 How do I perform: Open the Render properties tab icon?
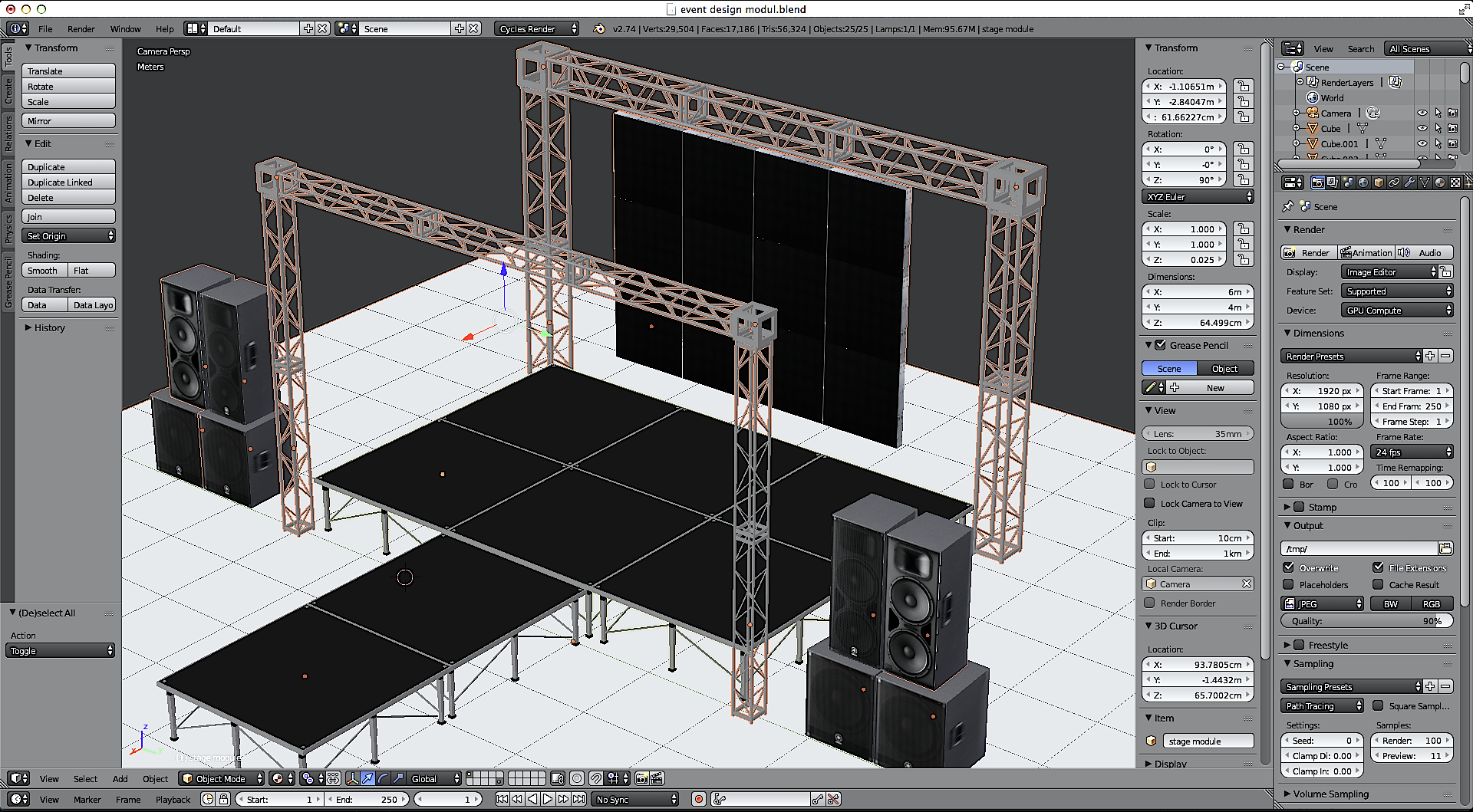point(1317,182)
